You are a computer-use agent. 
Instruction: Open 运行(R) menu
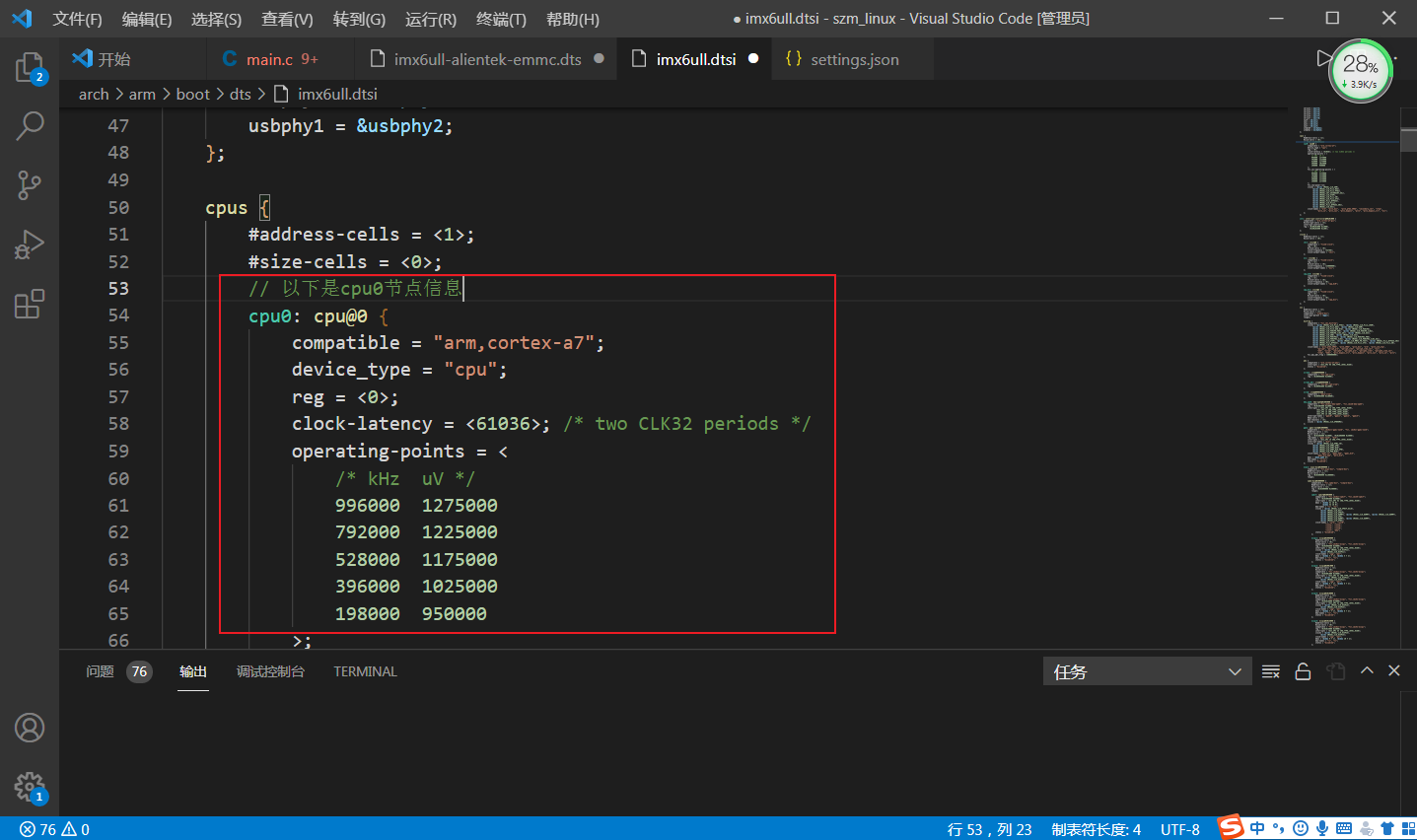[431, 19]
